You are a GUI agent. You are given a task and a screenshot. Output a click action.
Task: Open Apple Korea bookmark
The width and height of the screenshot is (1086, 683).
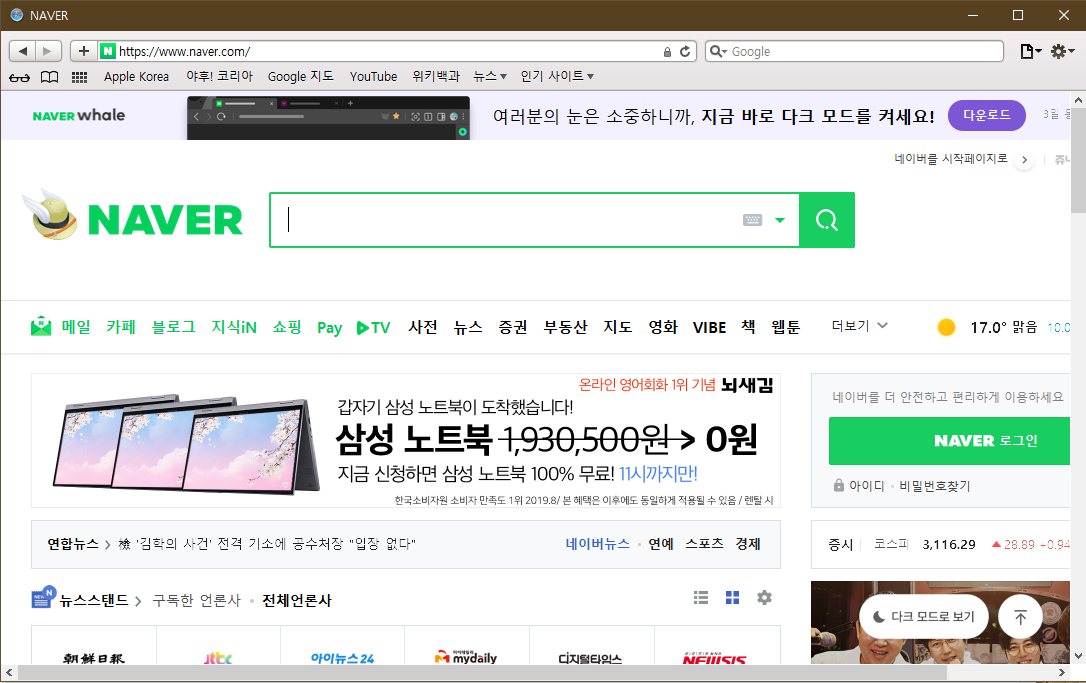(136, 76)
